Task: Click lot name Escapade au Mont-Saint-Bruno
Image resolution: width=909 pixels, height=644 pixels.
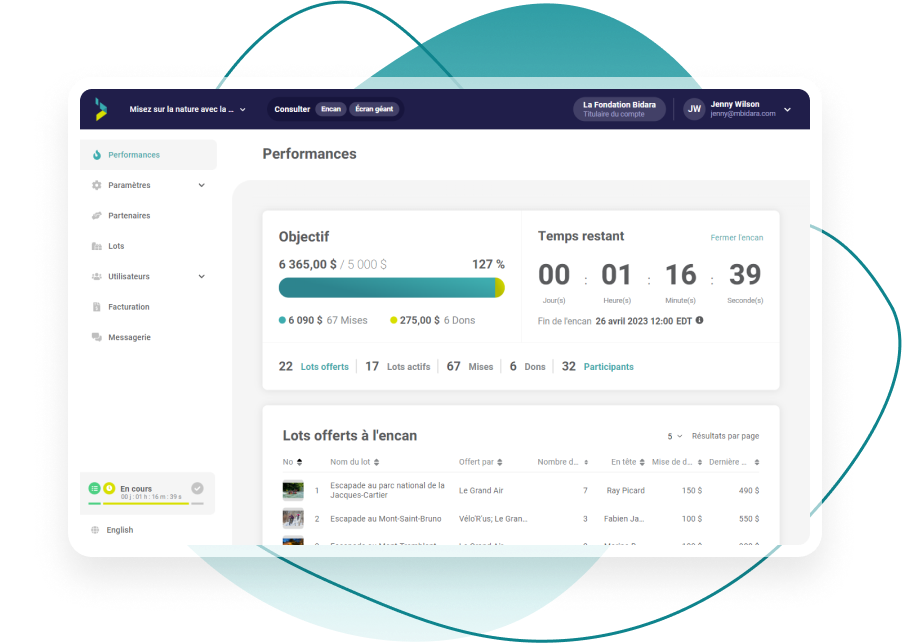Action: (x=386, y=519)
